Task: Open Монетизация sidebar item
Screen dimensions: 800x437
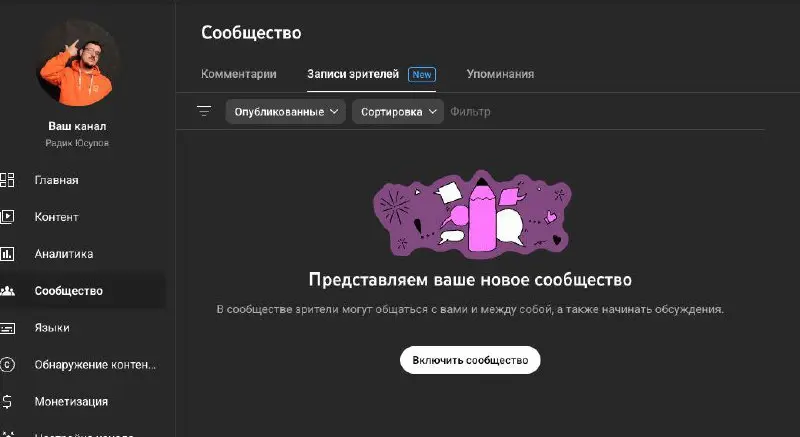Action: [x=71, y=401]
